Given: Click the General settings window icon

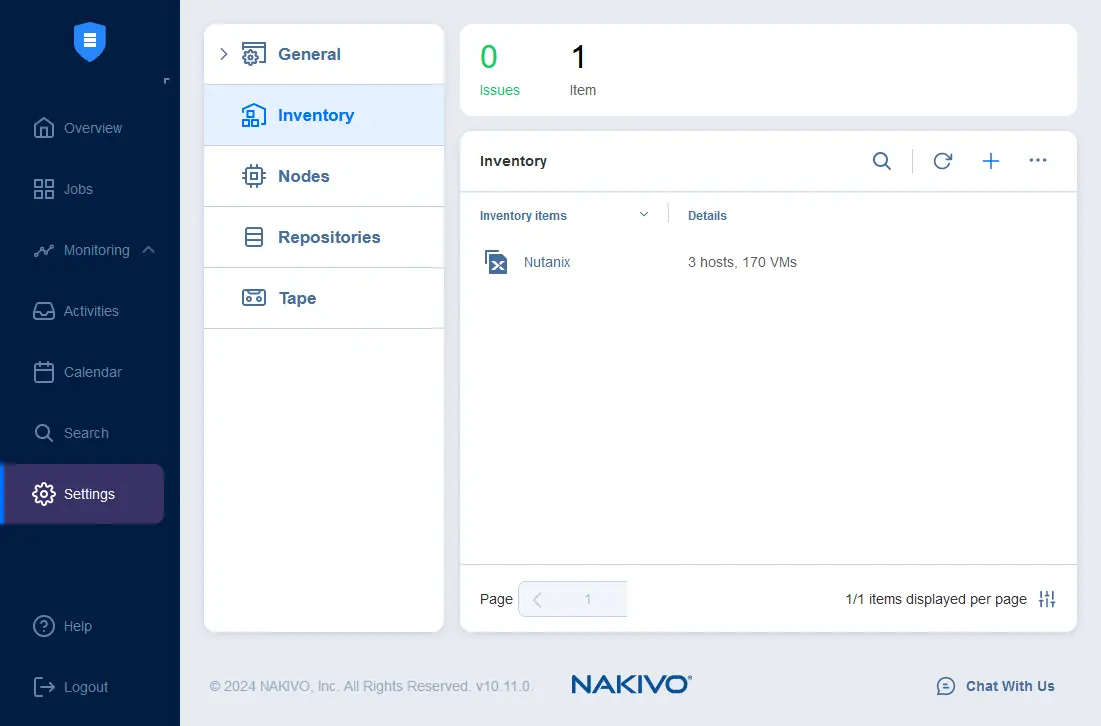Looking at the screenshot, I should (253, 54).
